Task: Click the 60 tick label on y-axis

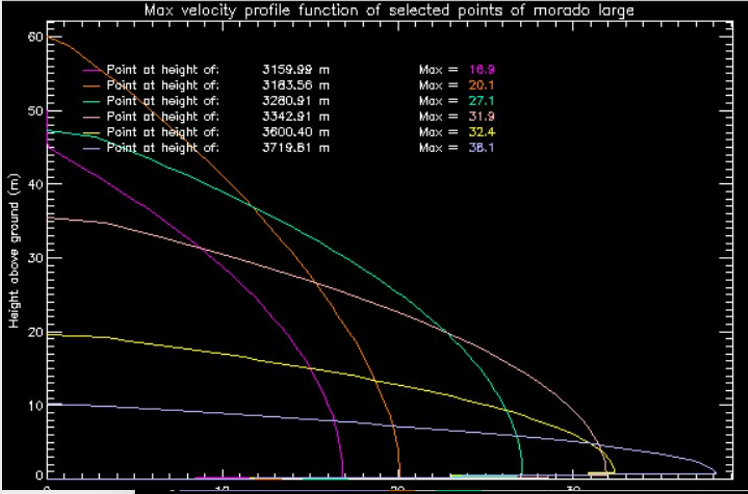Action: pyautogui.click(x=34, y=37)
